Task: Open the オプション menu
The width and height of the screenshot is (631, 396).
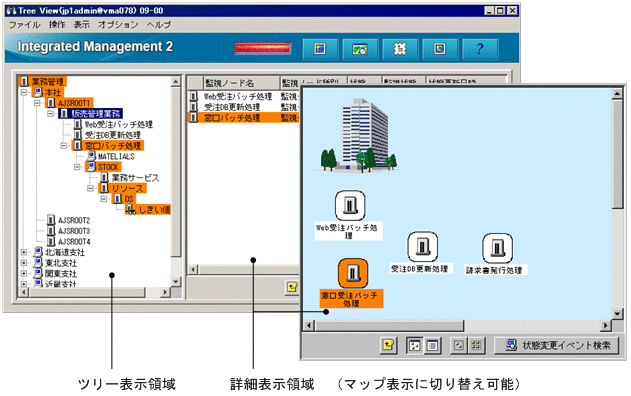Action: [118, 25]
